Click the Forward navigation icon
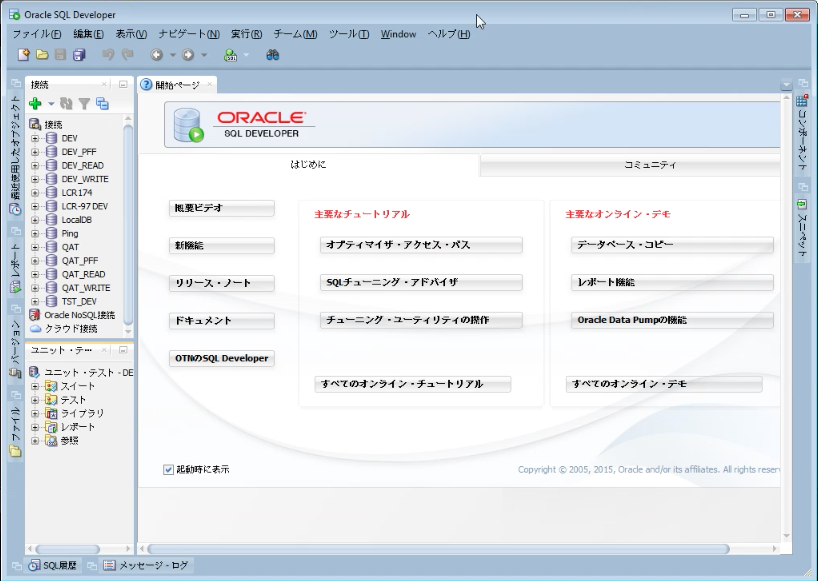Viewport: 818px width, 581px height. pos(188,55)
